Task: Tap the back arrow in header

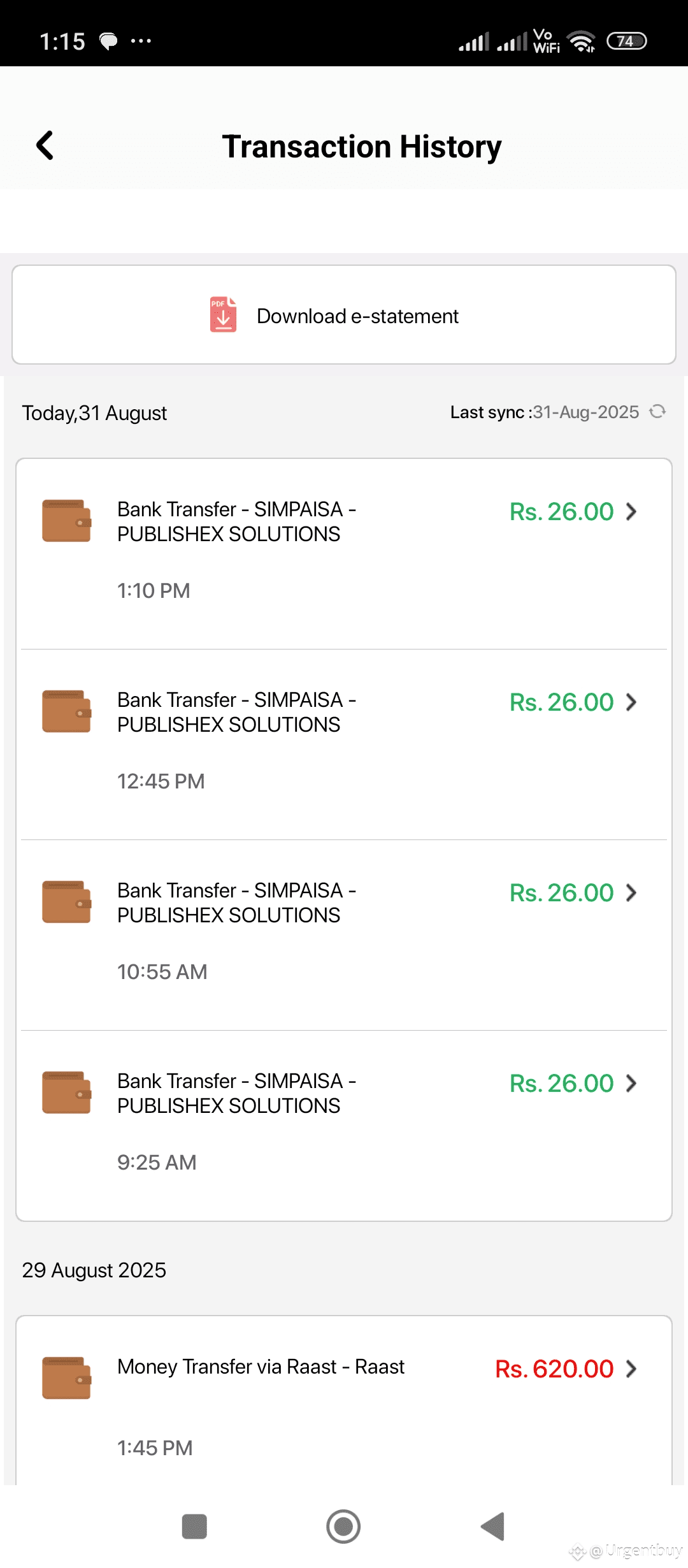Action: point(45,145)
